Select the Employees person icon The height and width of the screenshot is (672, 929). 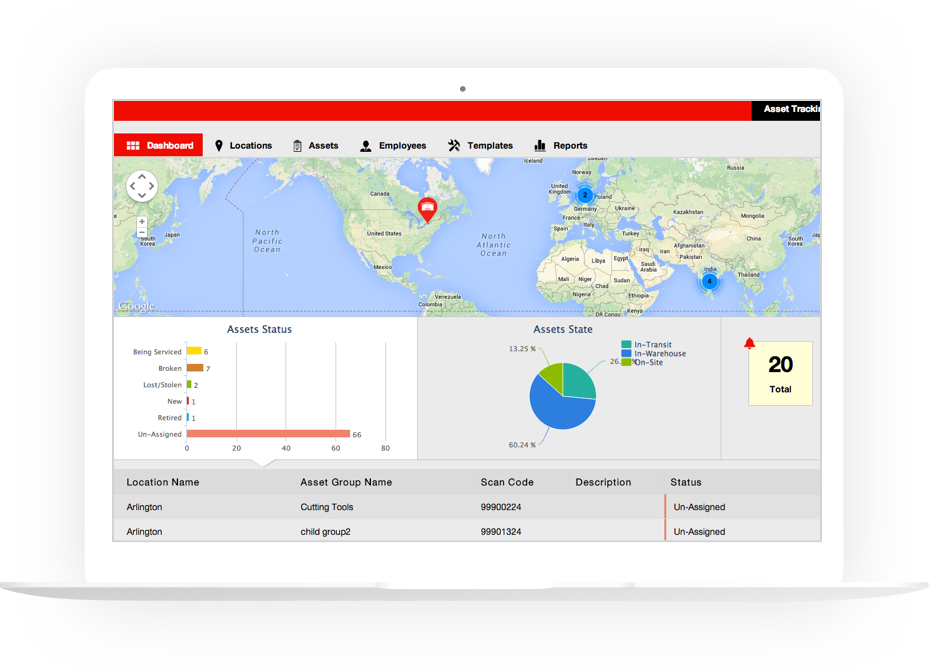(365, 145)
